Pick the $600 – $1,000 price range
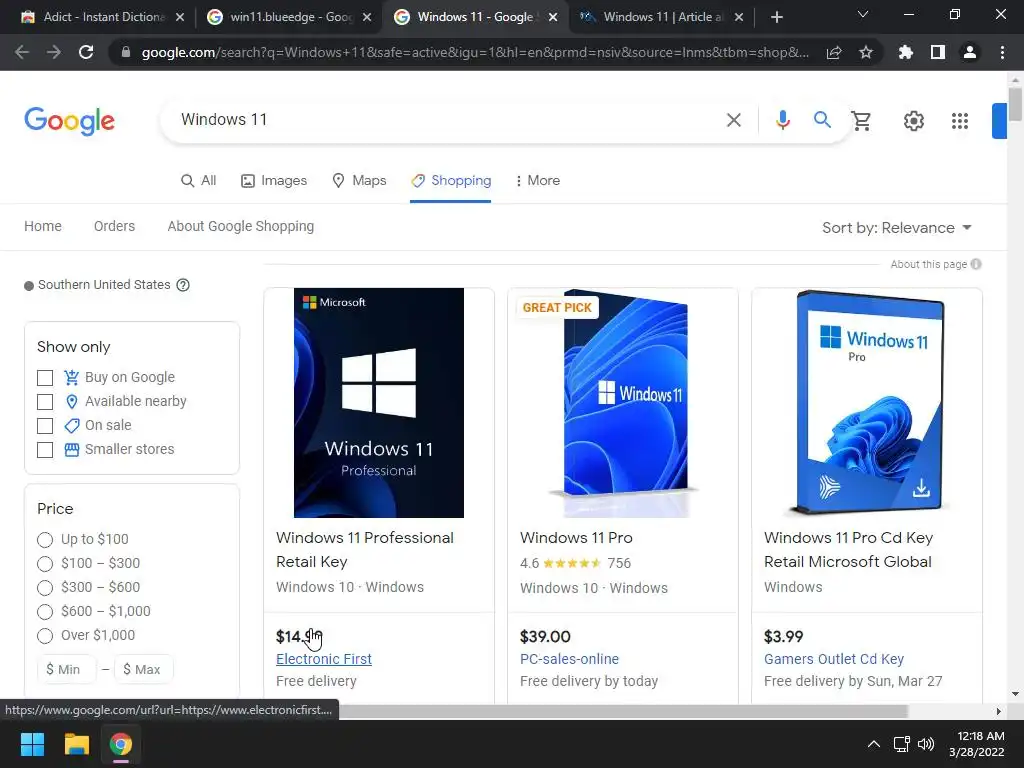This screenshot has width=1024, height=768. point(45,612)
